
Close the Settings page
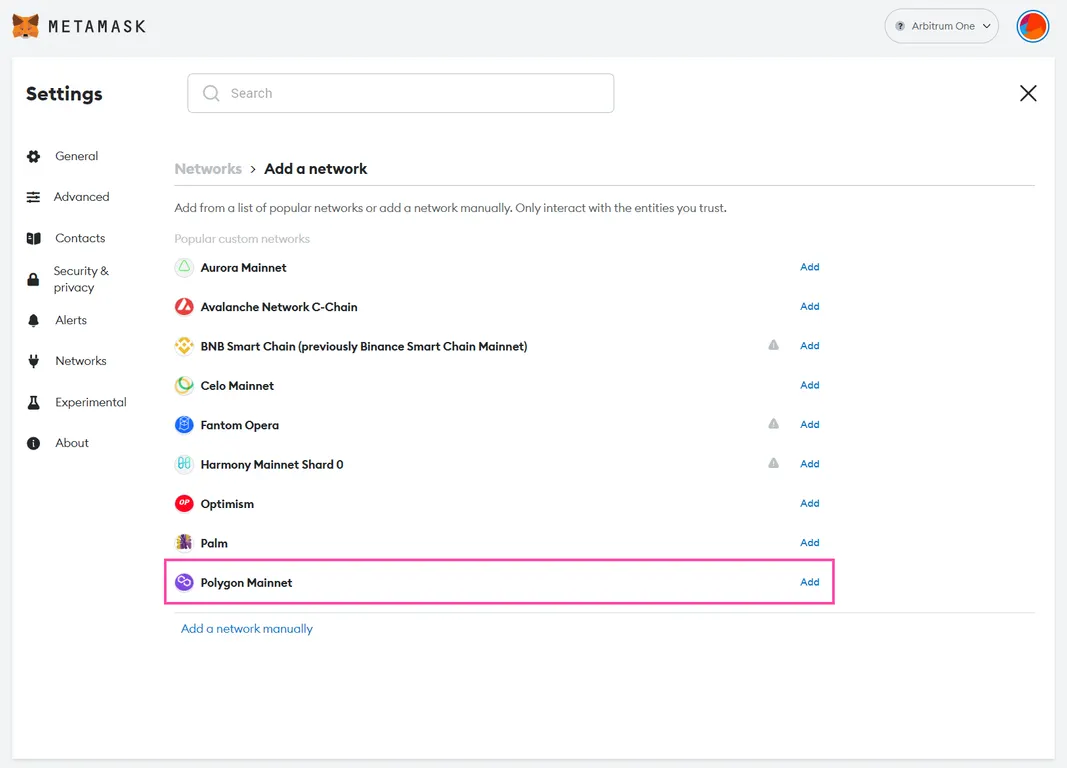1028,93
